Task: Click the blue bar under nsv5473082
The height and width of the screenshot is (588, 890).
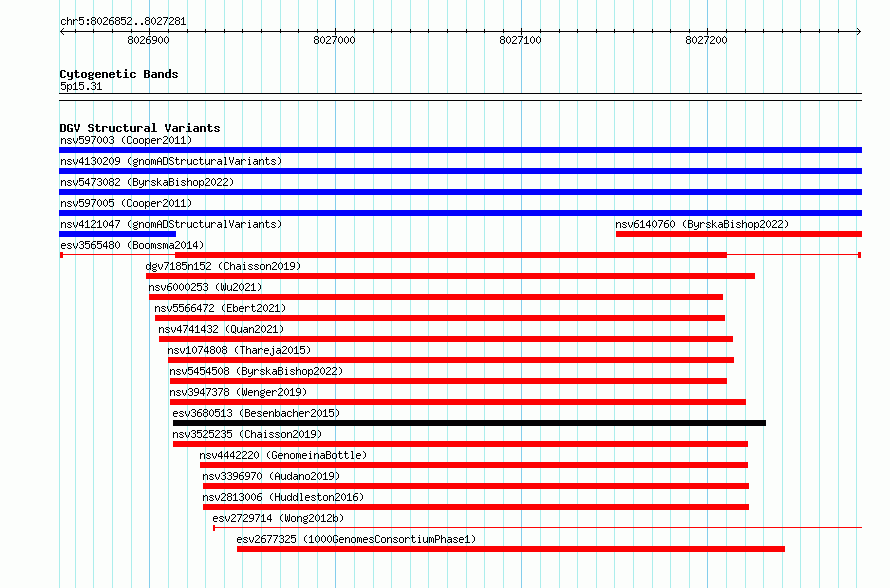Action: 460,192
